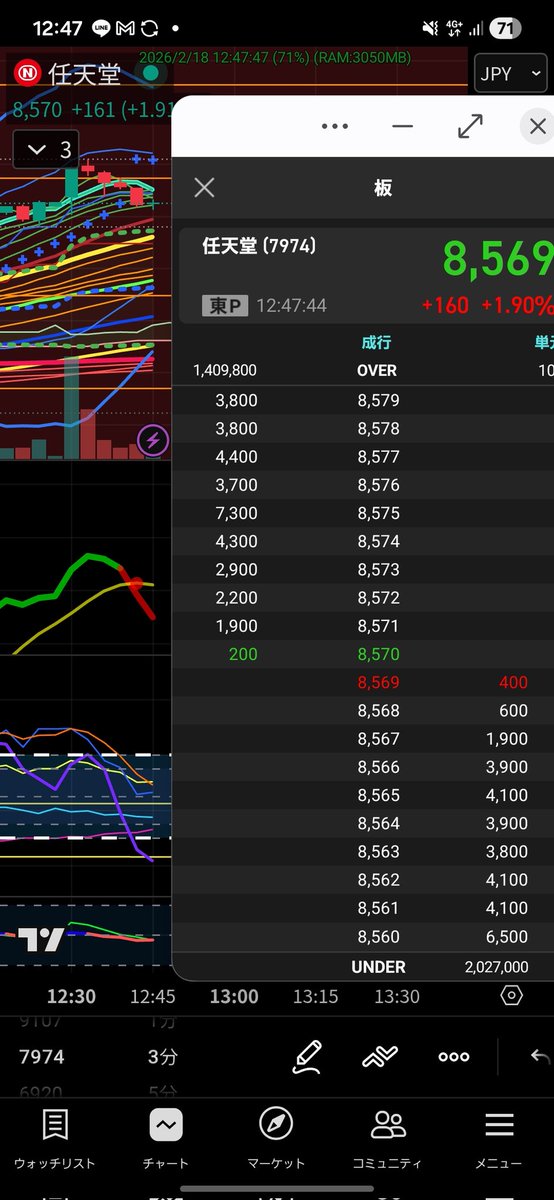Select ask price 8,579

[x=378, y=400]
